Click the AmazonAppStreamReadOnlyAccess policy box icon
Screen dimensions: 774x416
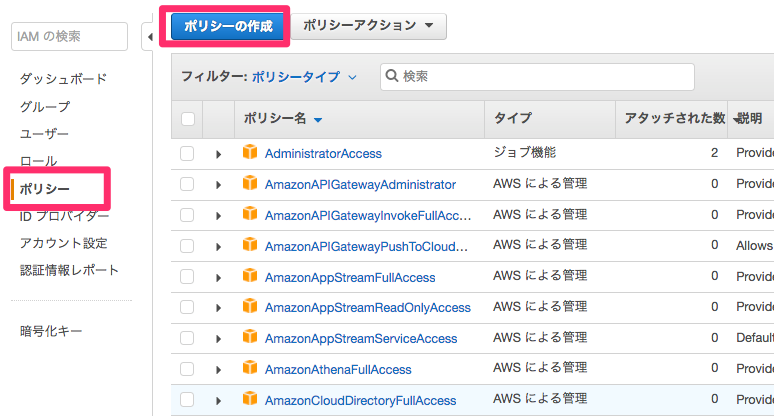click(x=250, y=306)
